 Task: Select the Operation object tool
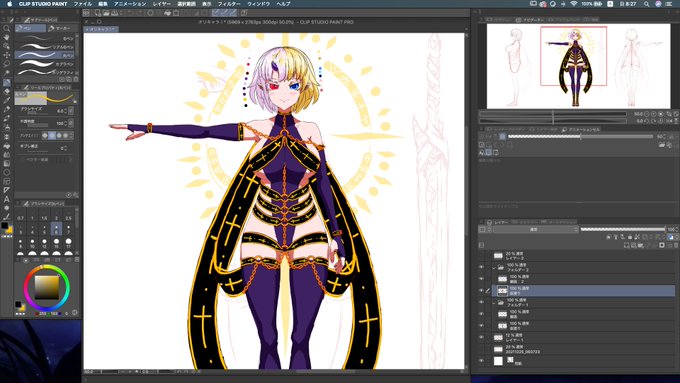click(7, 46)
